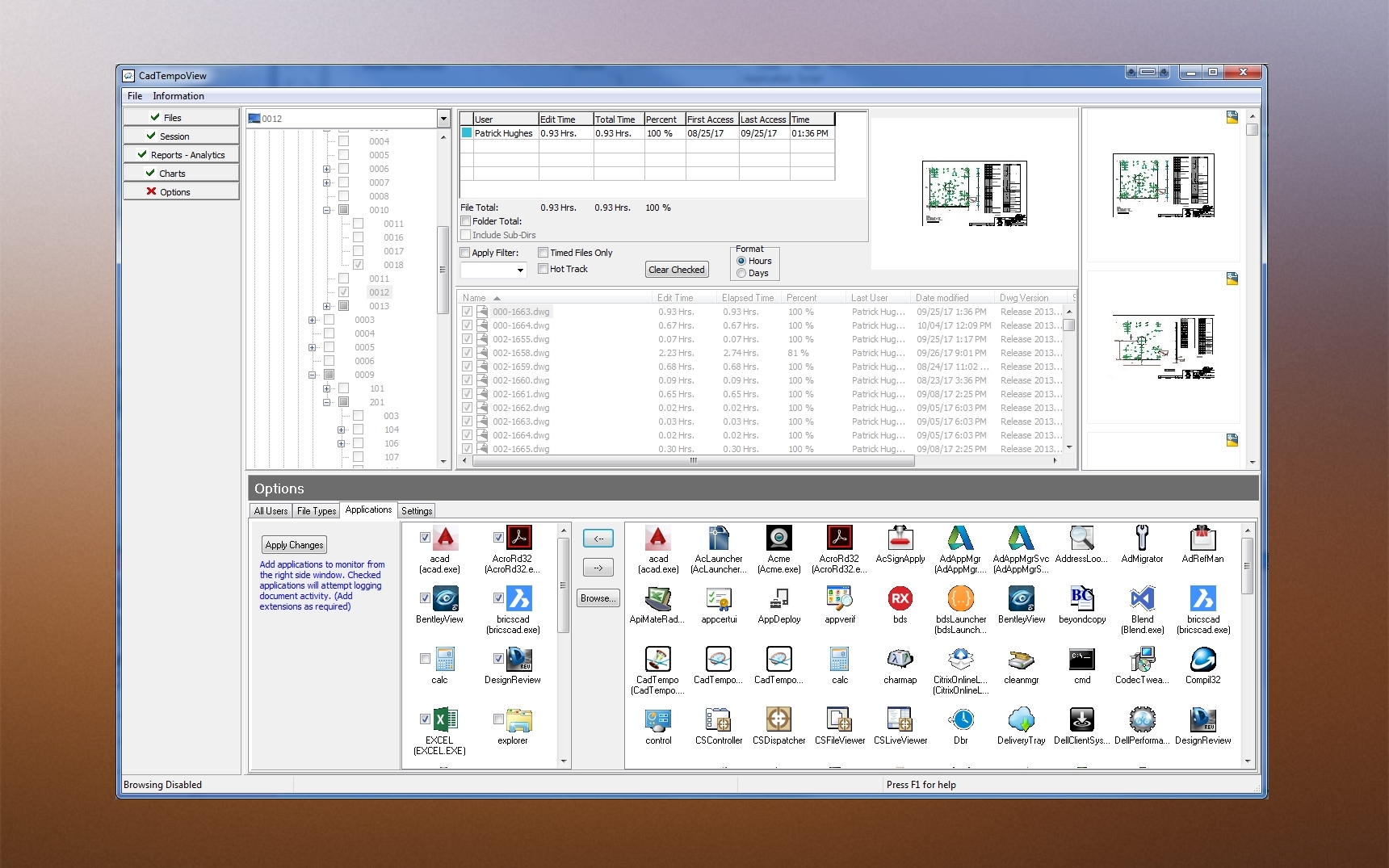
Task: Expand the 104 tree node
Action: (x=341, y=430)
